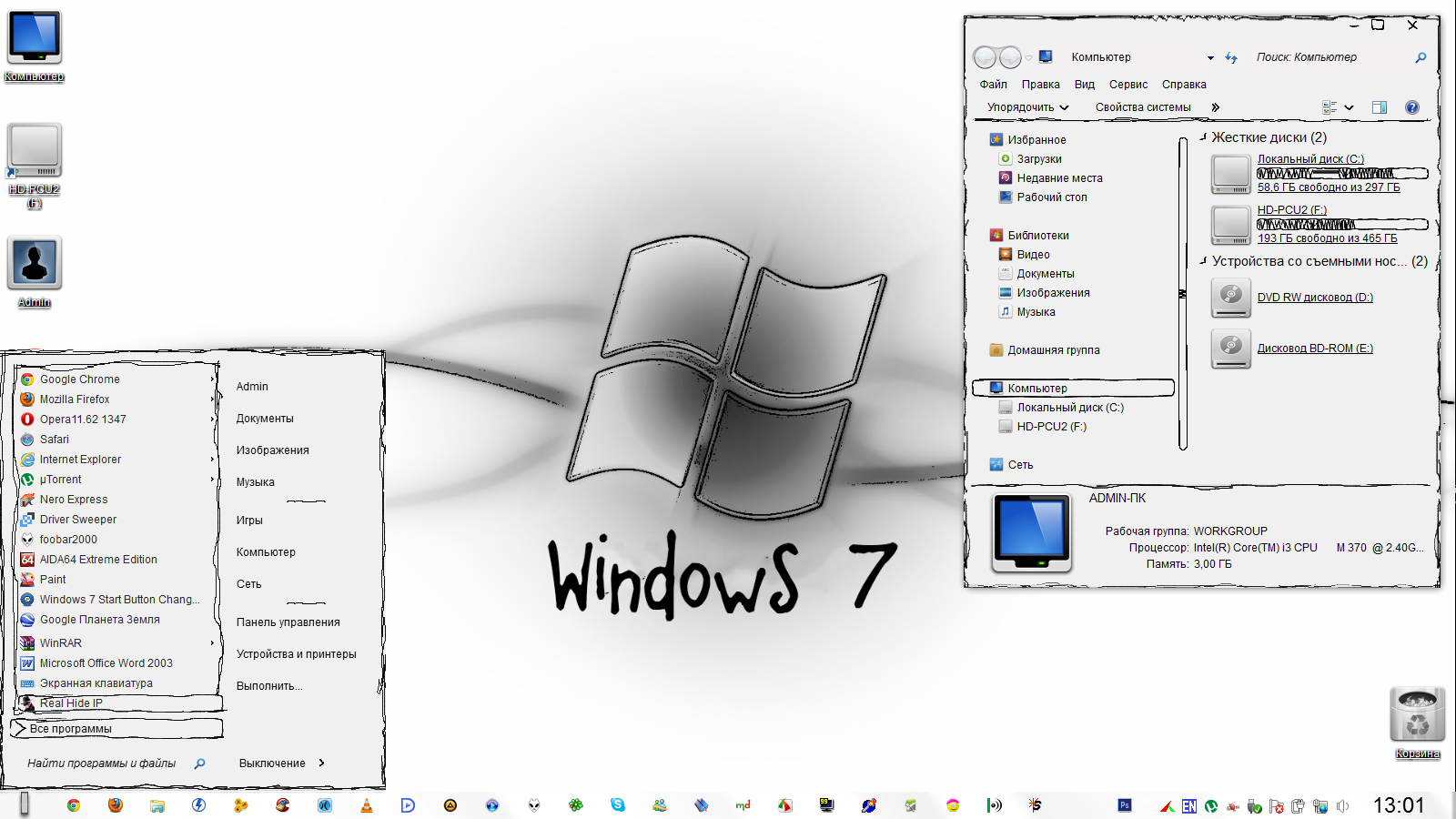
Task: Open the Вид menu in Explorer
Action: [x=1084, y=85]
